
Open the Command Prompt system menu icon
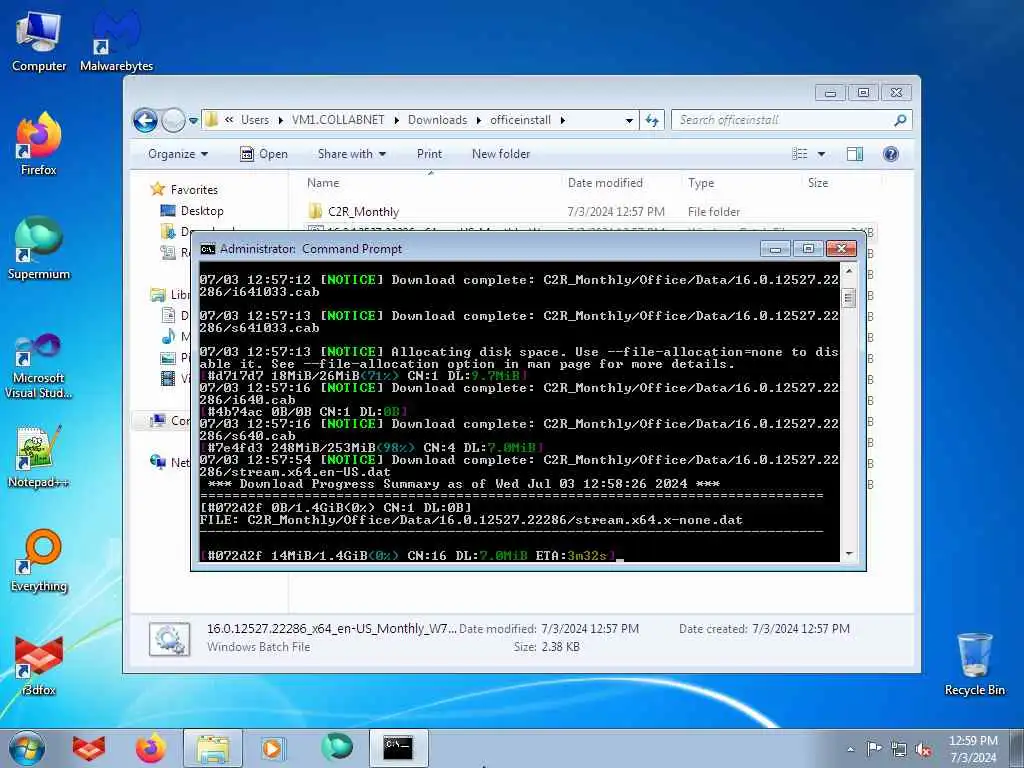point(208,249)
